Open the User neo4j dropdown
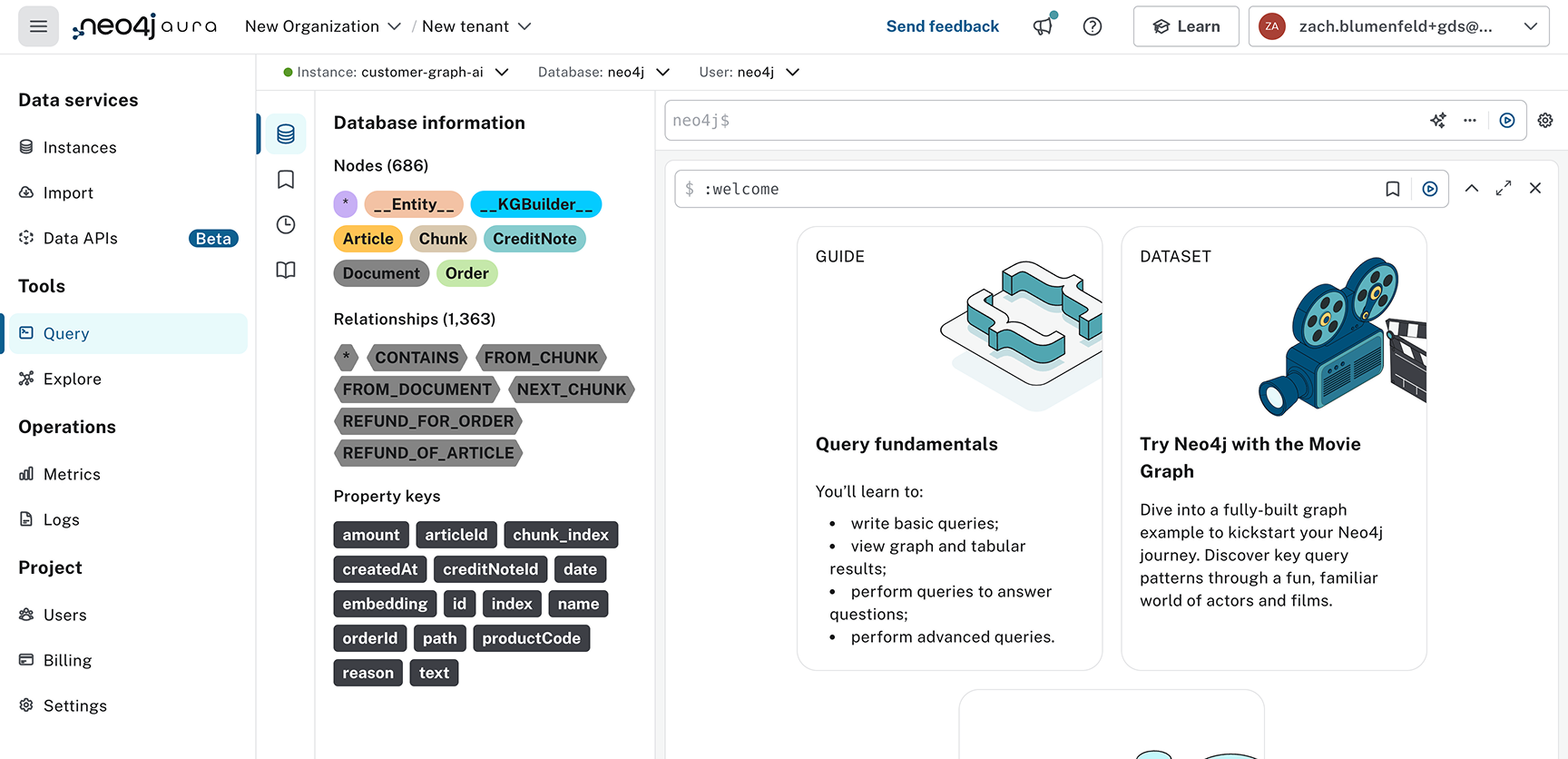 [749, 72]
